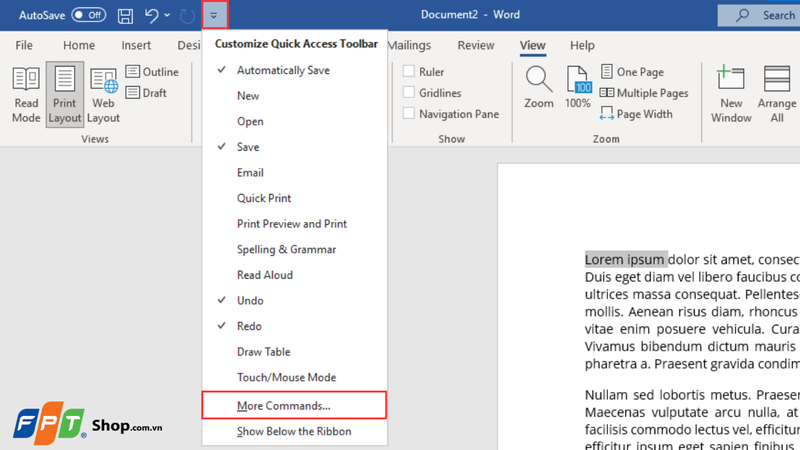Open the Home tab

[x=79, y=45]
